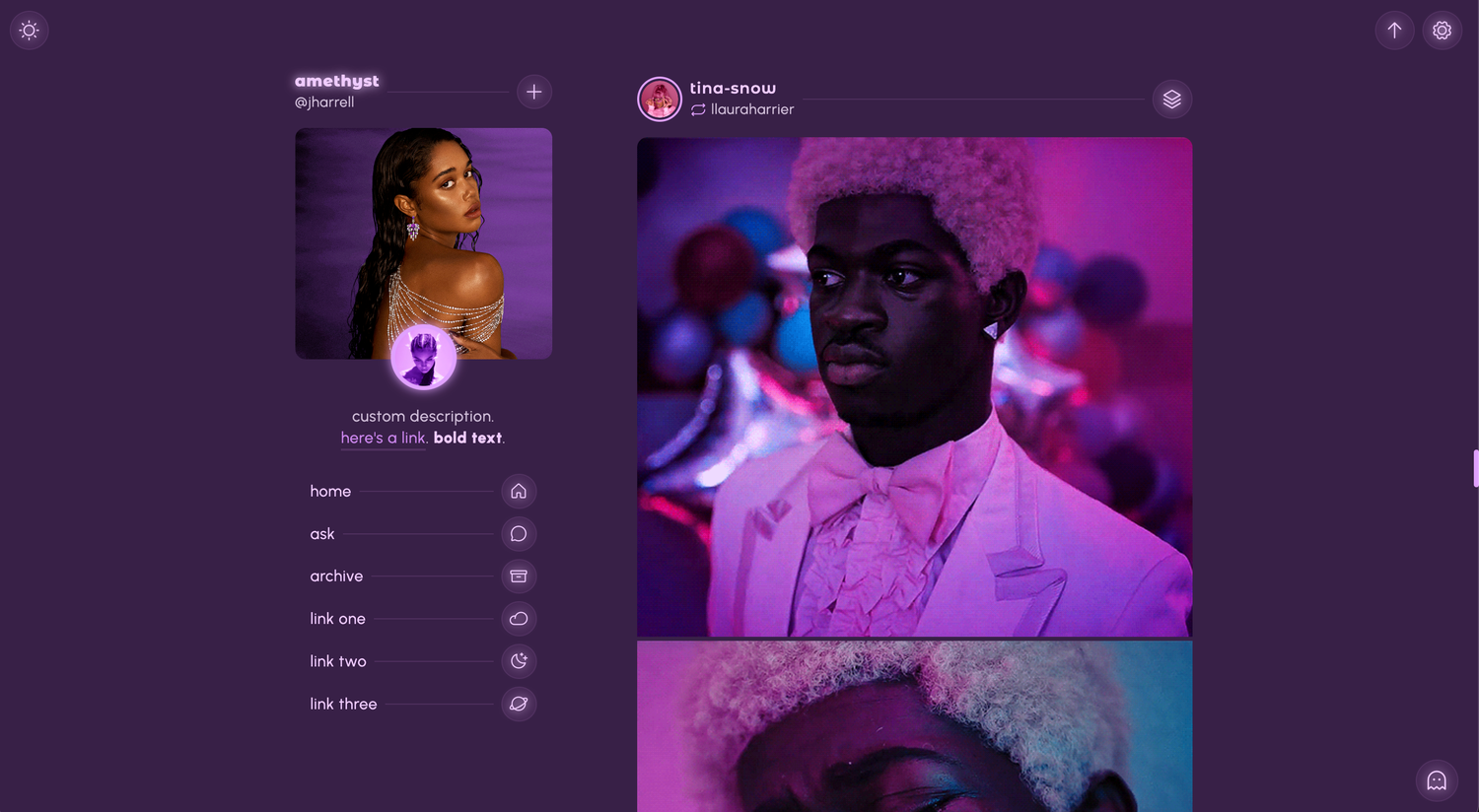
Task: Open the archive menu link
Action: 336,576
